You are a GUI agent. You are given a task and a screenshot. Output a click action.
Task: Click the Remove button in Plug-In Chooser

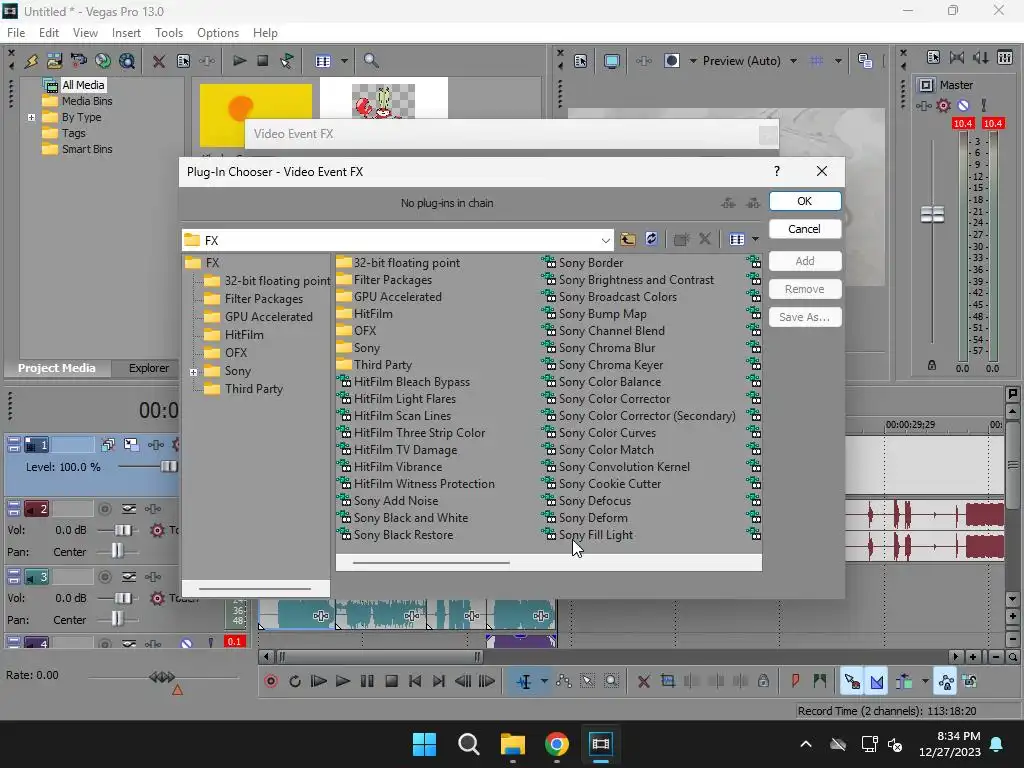tap(805, 289)
